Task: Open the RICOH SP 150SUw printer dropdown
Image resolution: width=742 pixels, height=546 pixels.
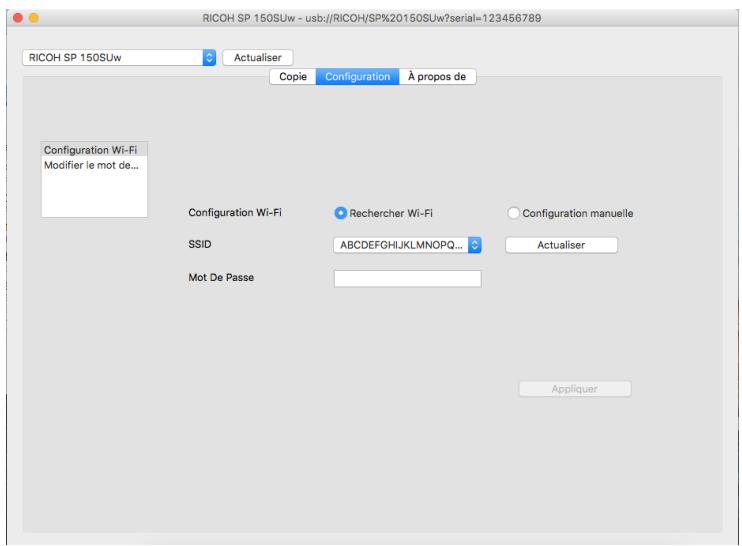Action: tap(119, 58)
